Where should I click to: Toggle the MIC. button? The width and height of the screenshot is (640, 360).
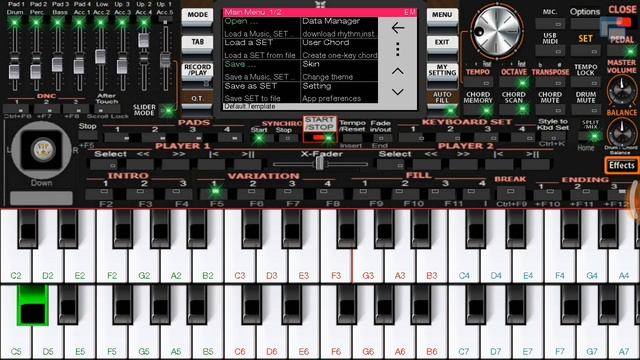pos(550,24)
